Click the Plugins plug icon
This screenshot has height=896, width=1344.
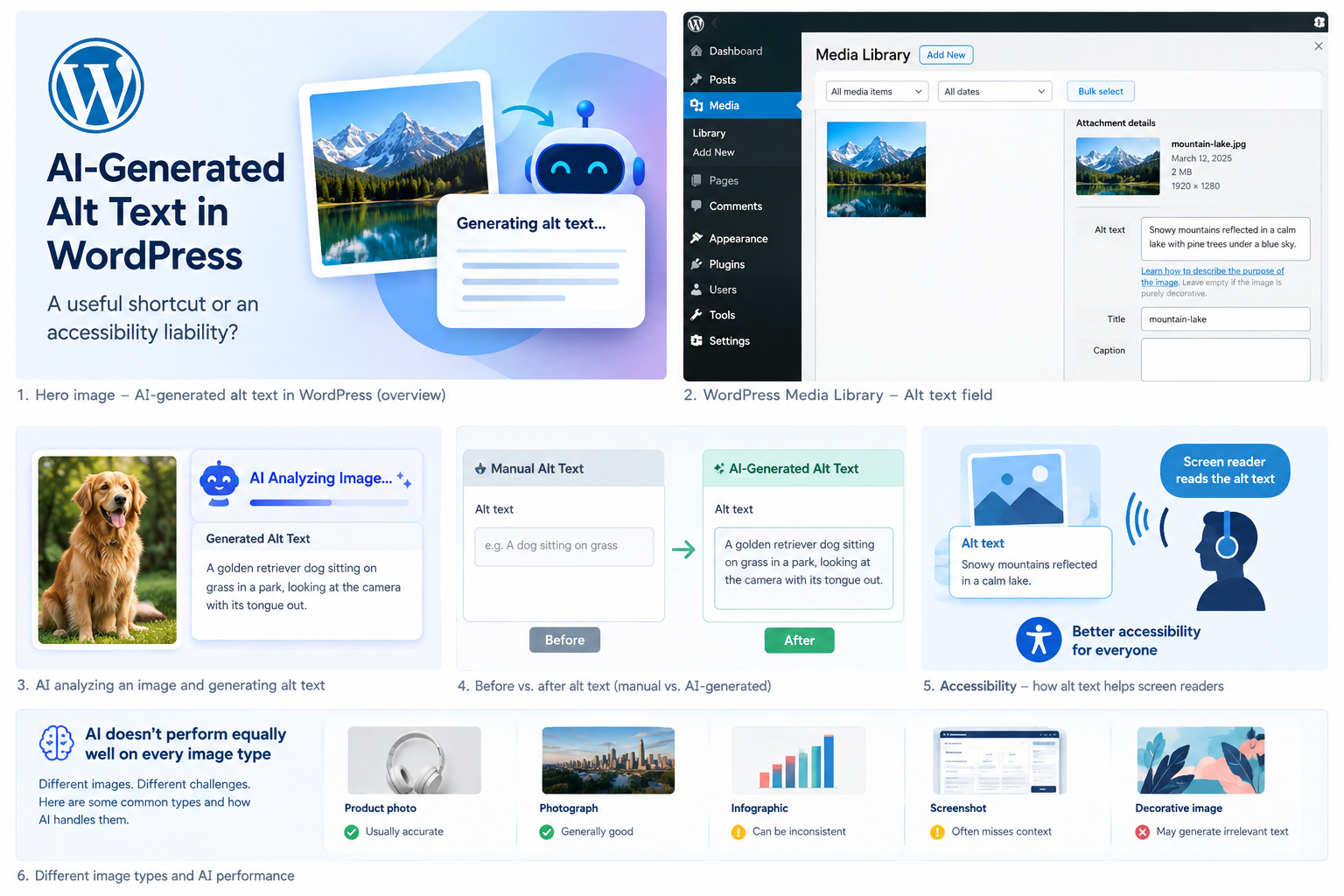696,263
